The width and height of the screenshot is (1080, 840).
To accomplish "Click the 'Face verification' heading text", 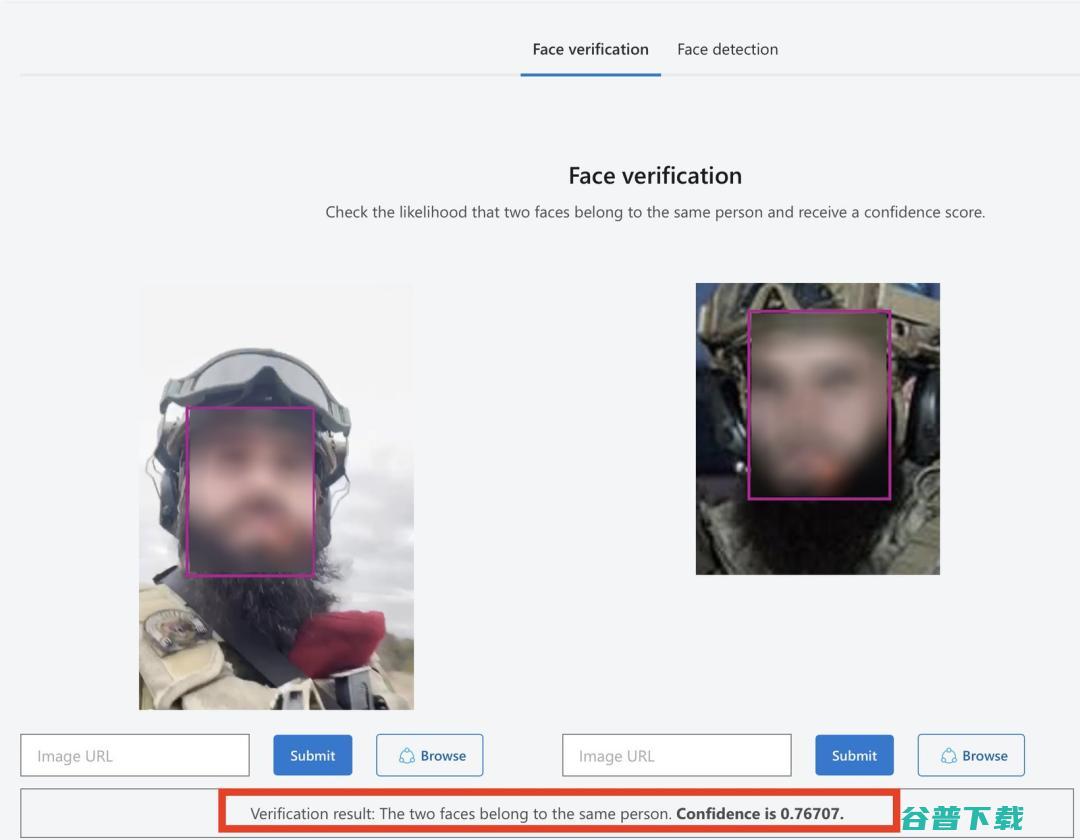I will click(x=655, y=176).
